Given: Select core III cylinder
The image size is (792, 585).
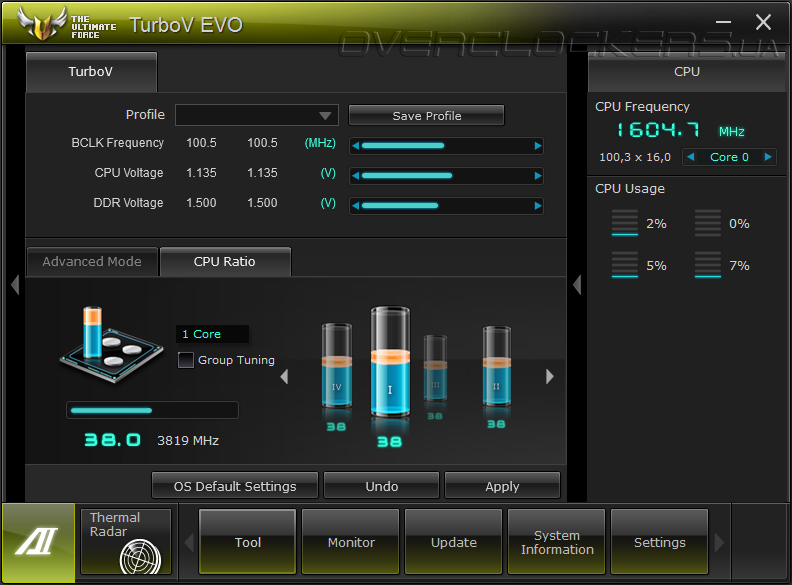Looking at the screenshot, I should (x=435, y=367).
